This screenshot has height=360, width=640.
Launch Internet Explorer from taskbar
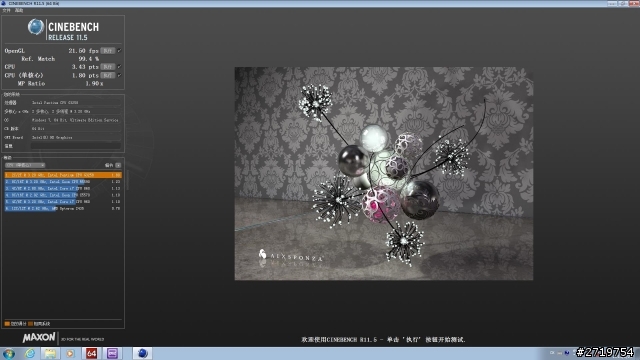click(30, 353)
